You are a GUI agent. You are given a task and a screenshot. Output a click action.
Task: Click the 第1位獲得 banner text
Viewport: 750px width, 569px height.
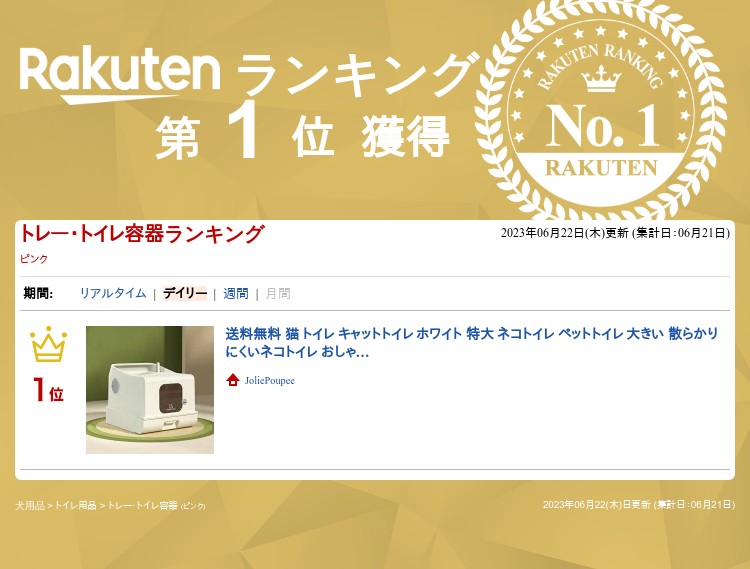pos(302,135)
